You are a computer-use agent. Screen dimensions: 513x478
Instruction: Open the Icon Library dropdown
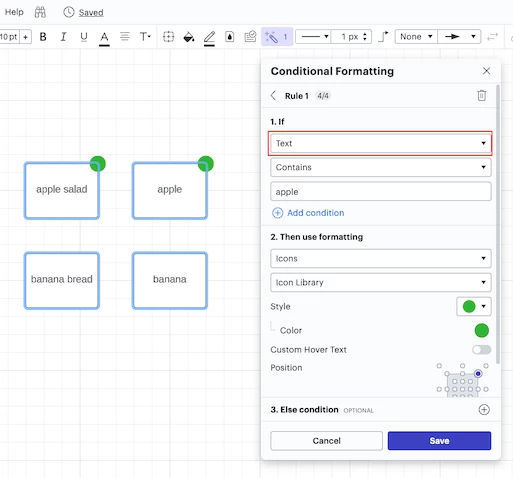(x=380, y=283)
